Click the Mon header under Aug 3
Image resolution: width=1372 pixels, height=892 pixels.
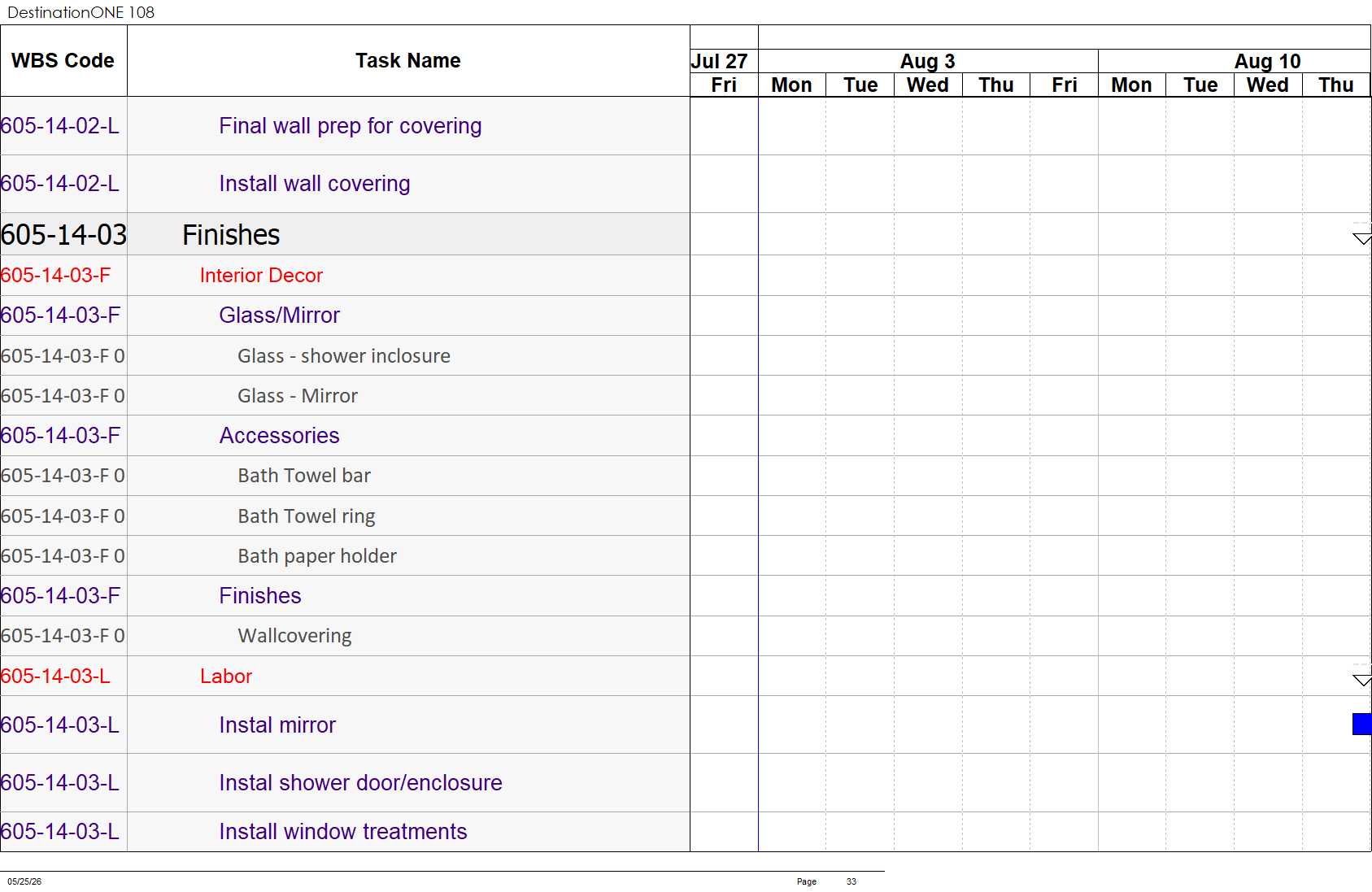click(x=792, y=85)
